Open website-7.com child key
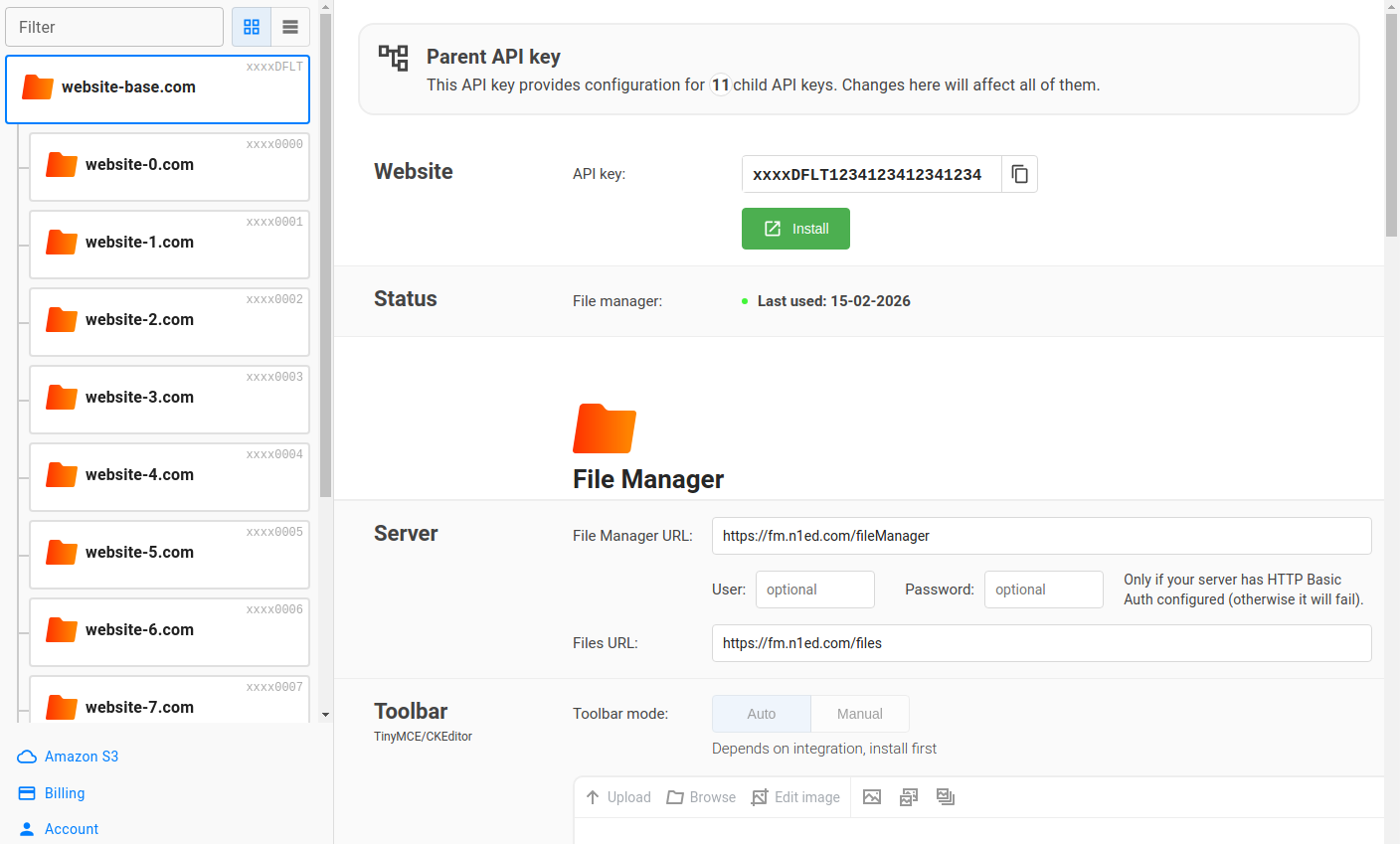The height and width of the screenshot is (844, 1400). [169, 707]
